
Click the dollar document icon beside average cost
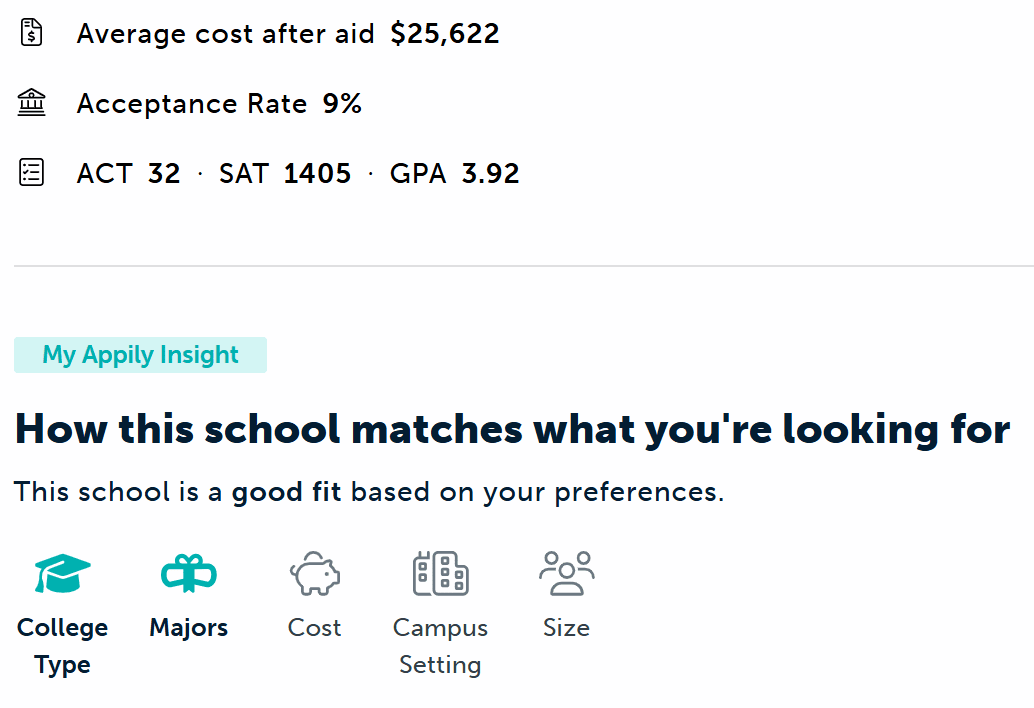[x=32, y=33]
